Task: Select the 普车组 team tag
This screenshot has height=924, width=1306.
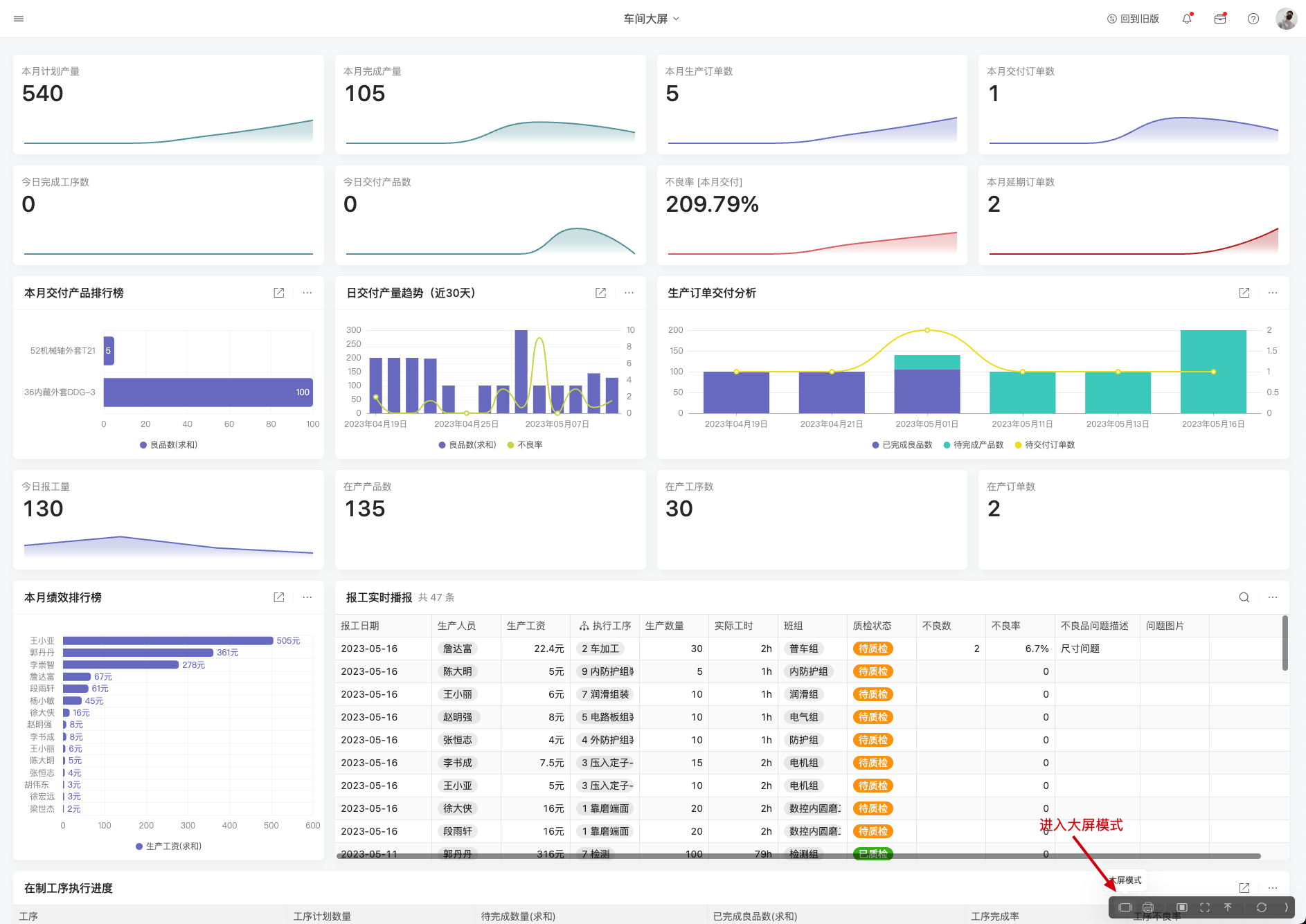Action: pyautogui.click(x=804, y=649)
